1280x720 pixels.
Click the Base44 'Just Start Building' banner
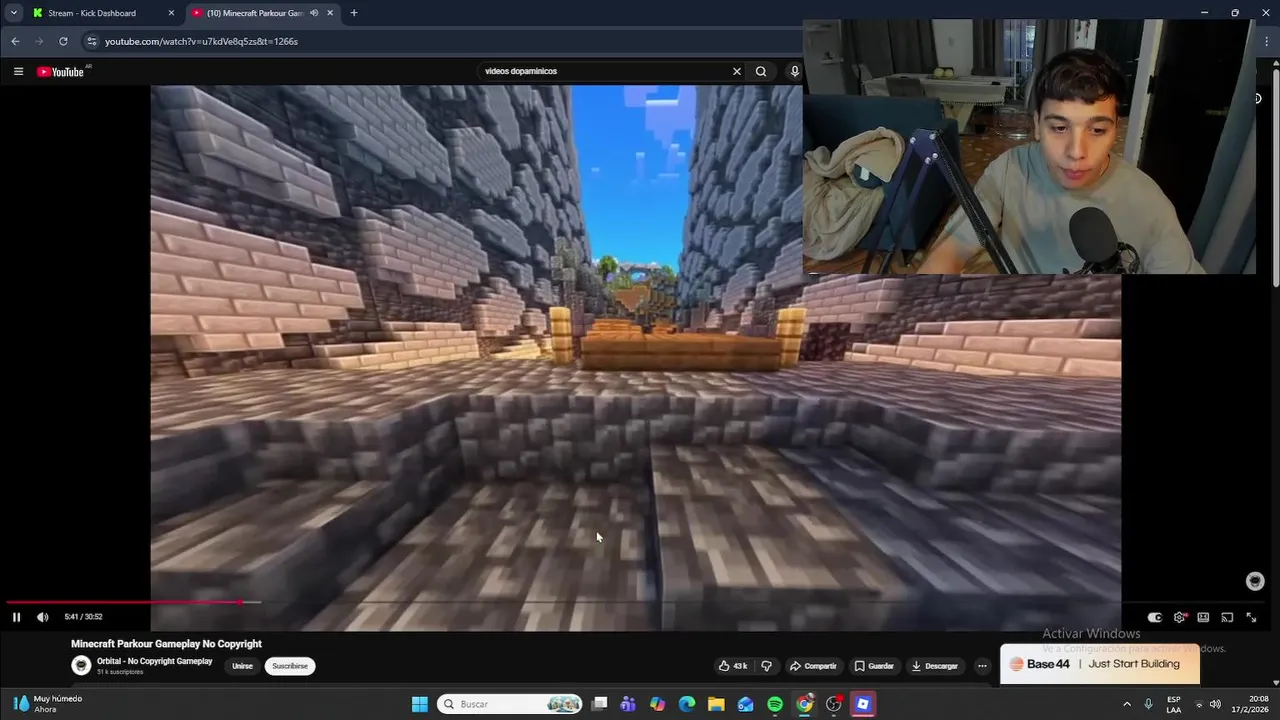click(1099, 664)
